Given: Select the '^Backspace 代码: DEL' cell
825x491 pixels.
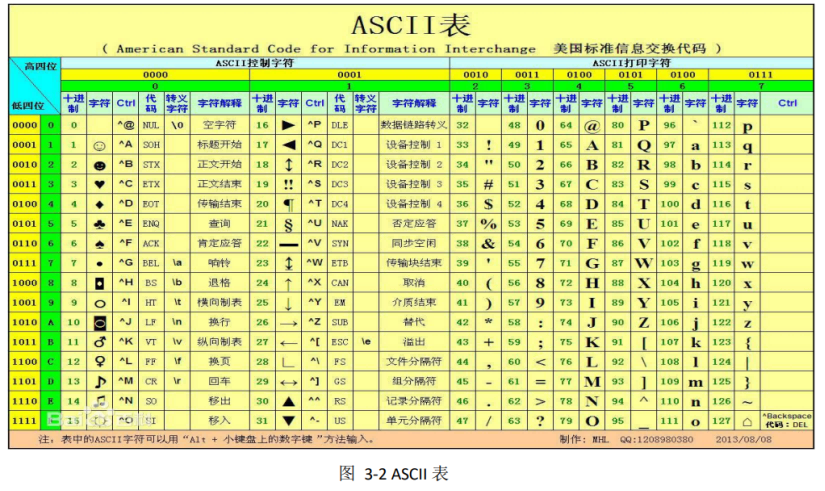Looking at the screenshot, I should [x=787, y=420].
